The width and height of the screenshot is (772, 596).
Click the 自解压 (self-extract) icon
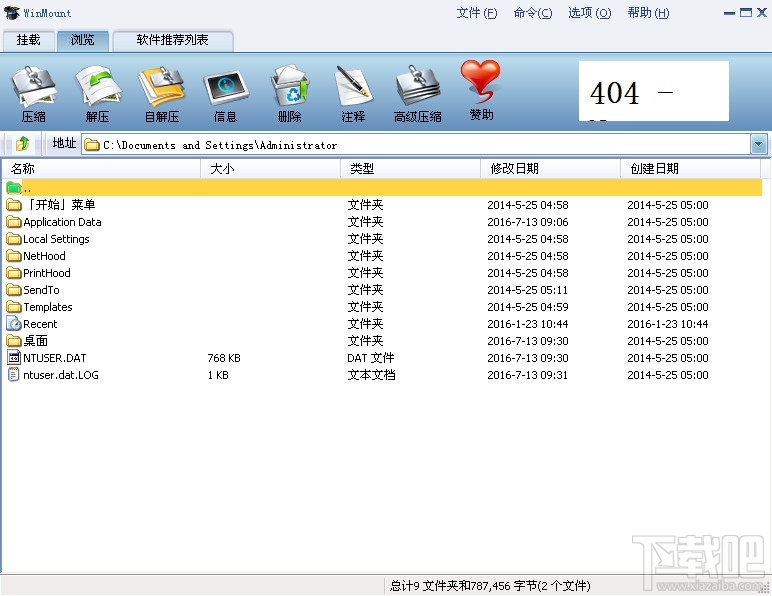[x=161, y=87]
